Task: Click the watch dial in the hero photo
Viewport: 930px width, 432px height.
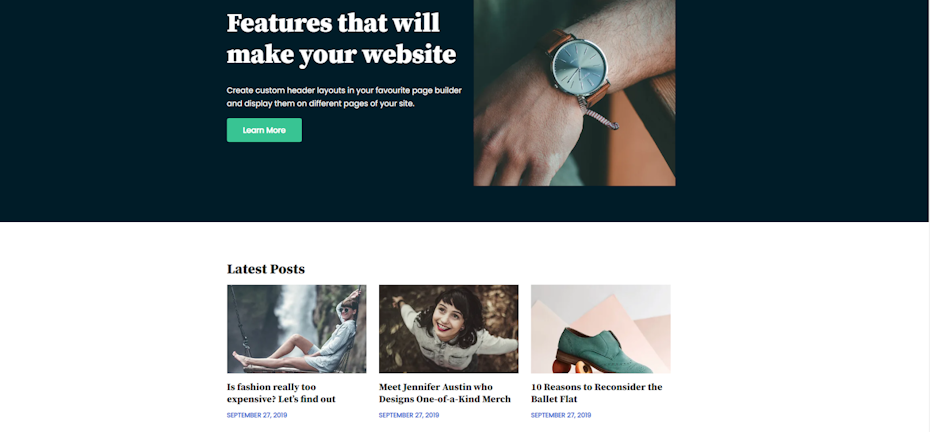Action: (x=580, y=66)
